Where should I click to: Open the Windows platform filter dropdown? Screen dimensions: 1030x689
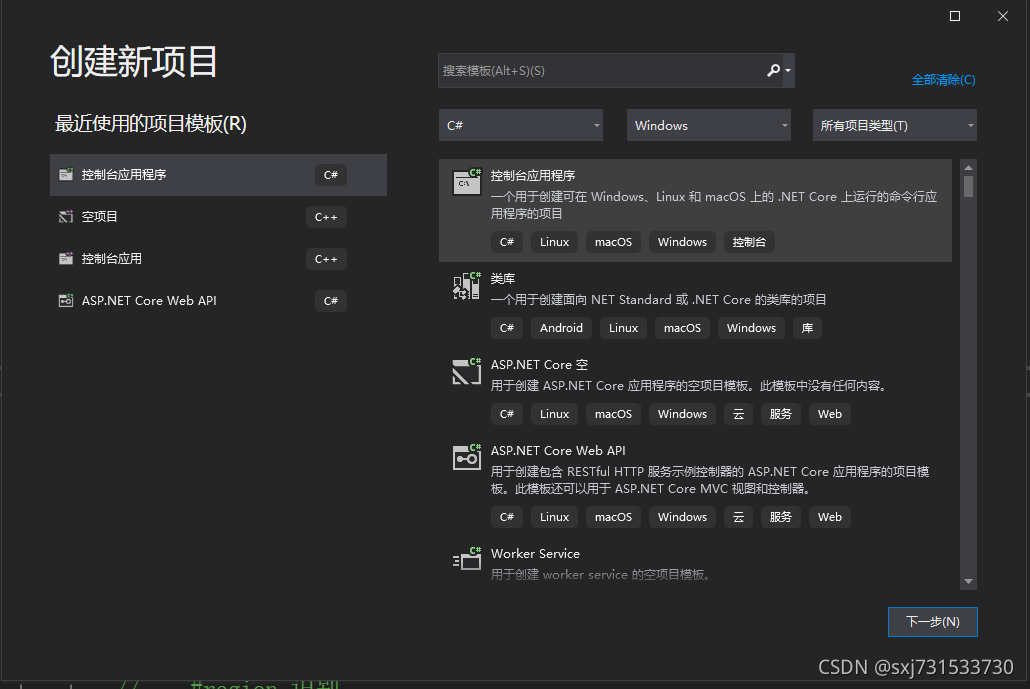[709, 125]
